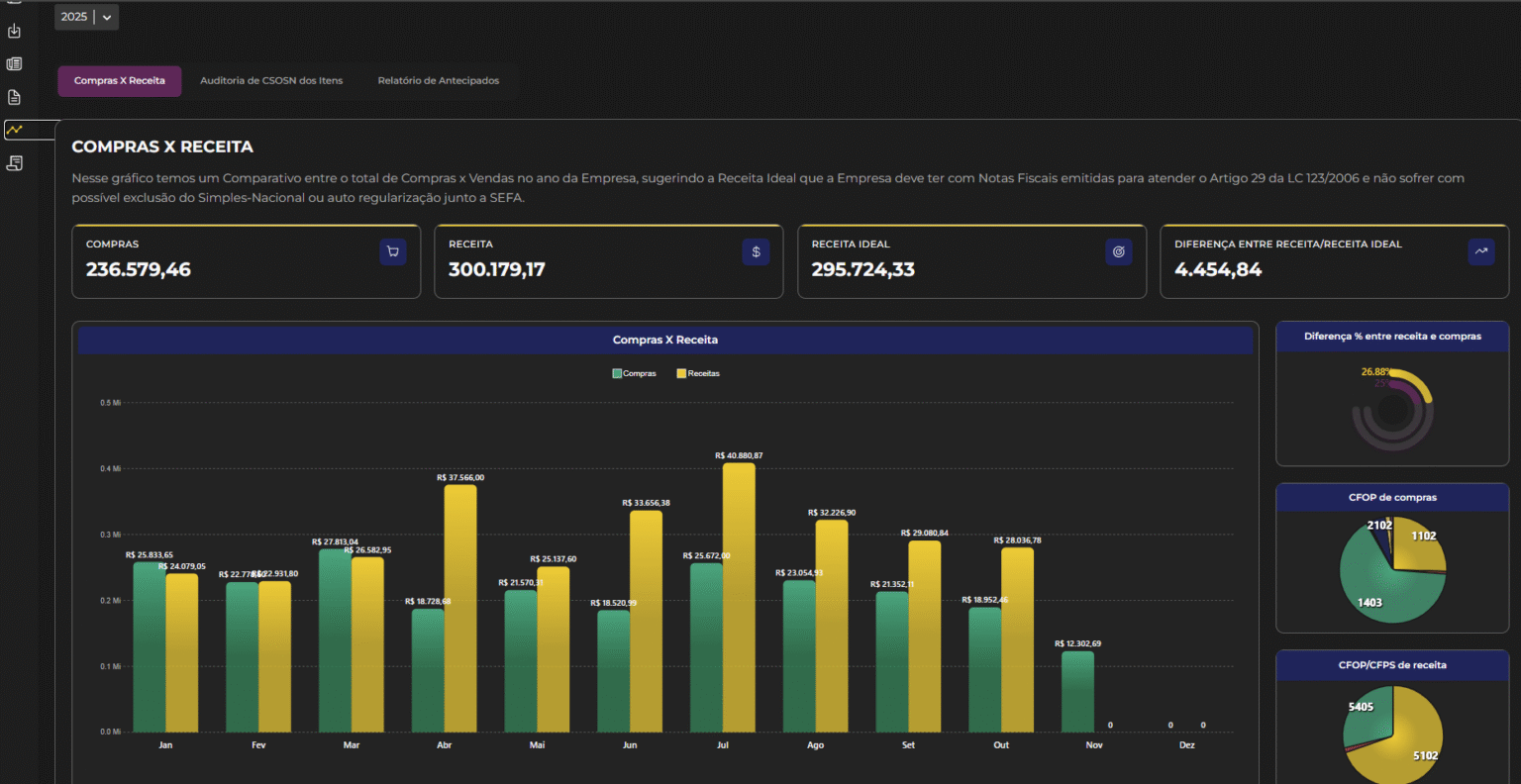Open the Relatório de Antecipados tab
1521x784 pixels.
click(x=439, y=80)
